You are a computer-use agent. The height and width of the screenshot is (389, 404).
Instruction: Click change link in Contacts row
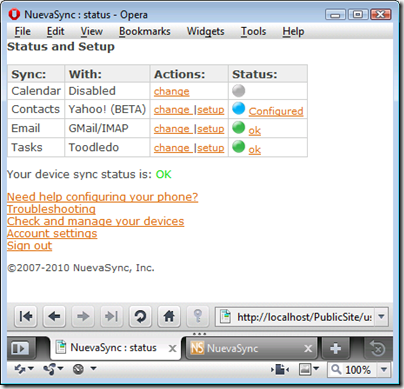click(172, 110)
